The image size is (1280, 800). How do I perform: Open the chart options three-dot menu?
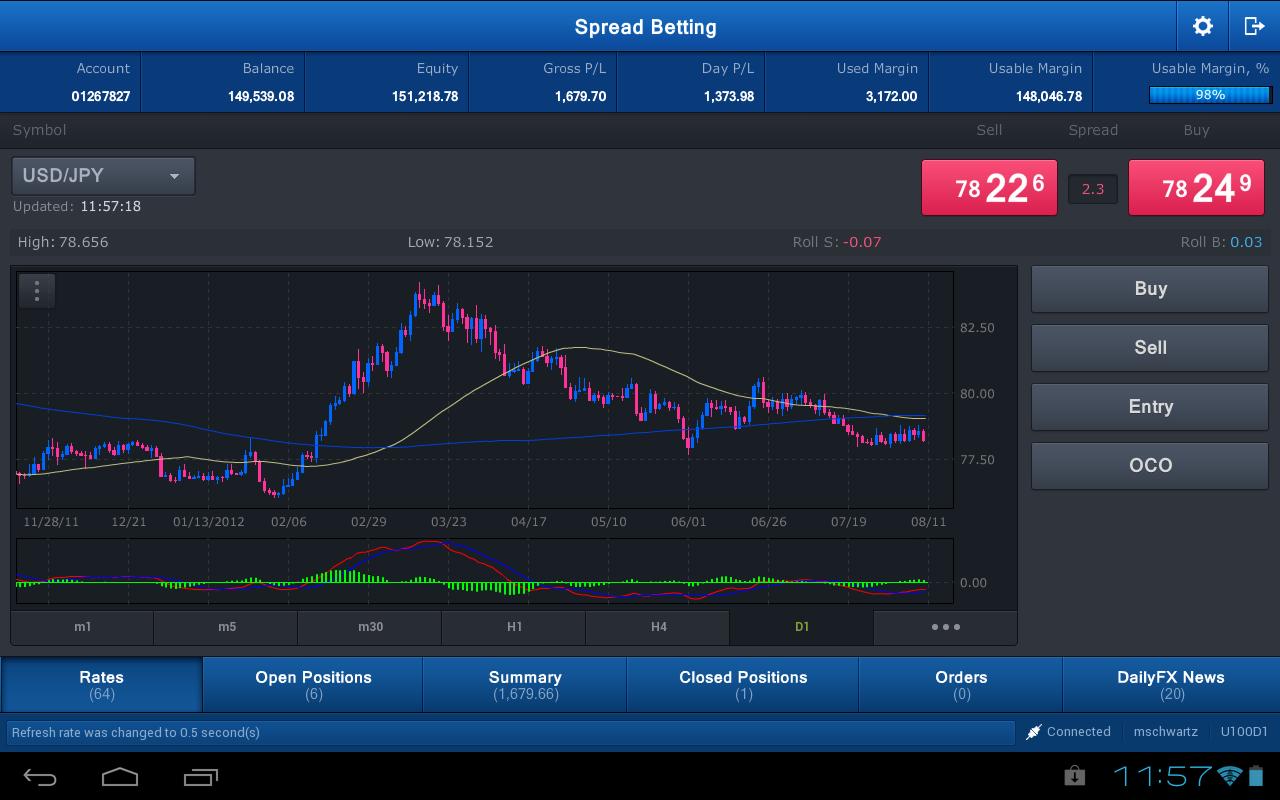tap(37, 291)
